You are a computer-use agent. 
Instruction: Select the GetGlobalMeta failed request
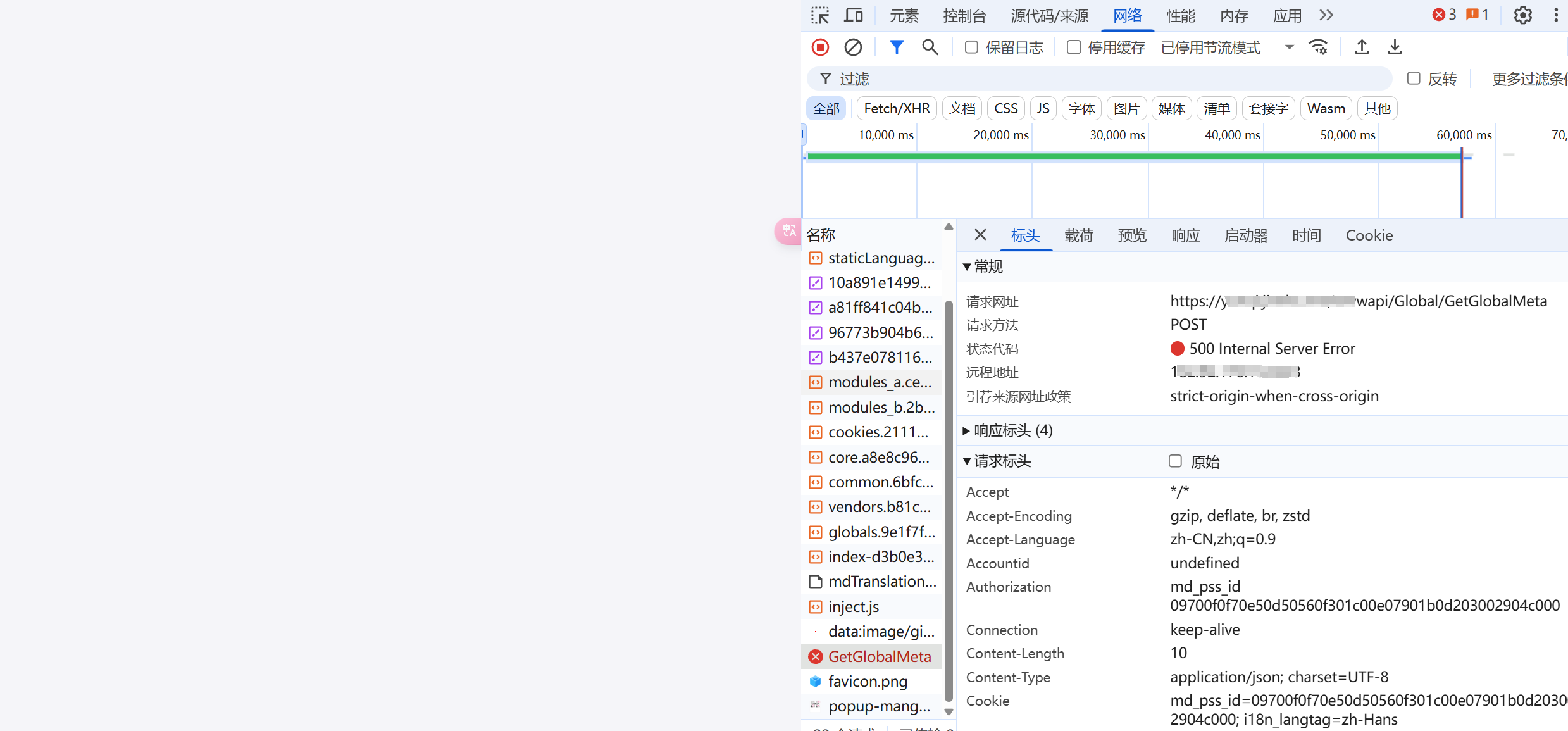tap(879, 657)
